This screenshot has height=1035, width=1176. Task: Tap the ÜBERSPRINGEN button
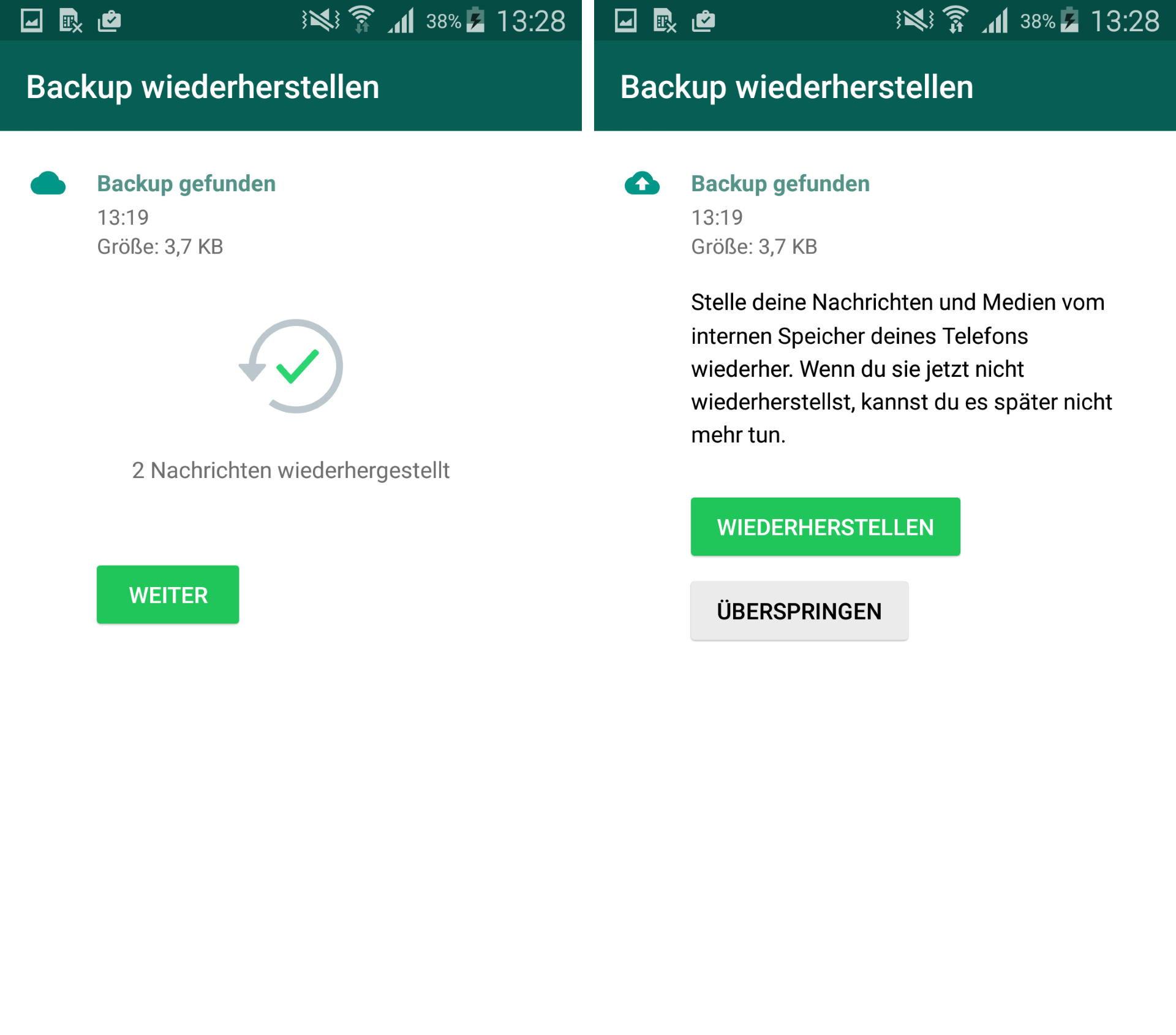(799, 610)
